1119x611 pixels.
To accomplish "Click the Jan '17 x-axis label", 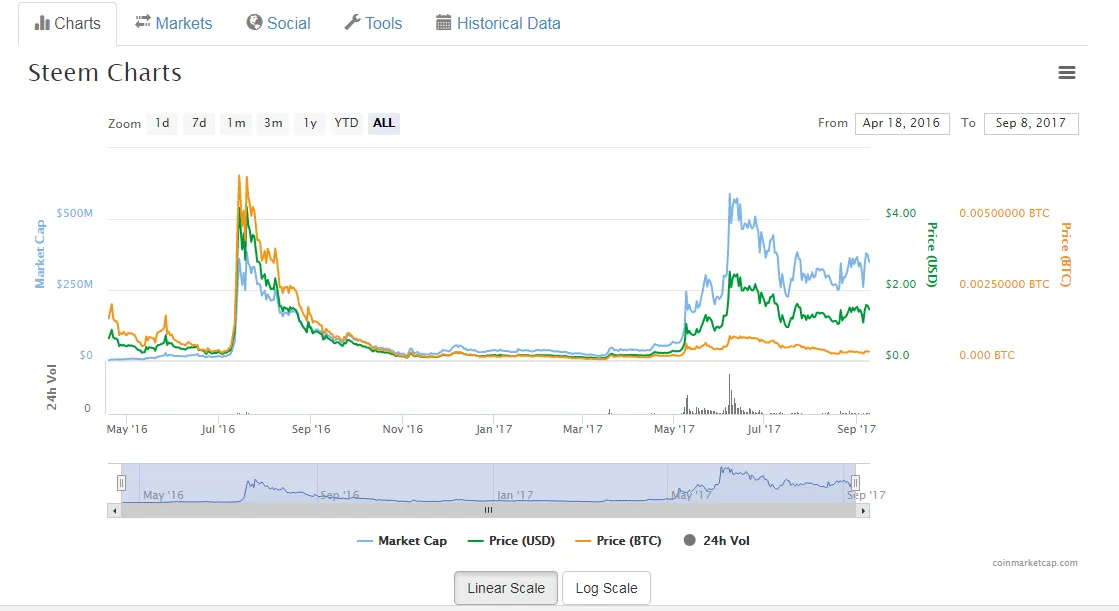I will pyautogui.click(x=494, y=429).
